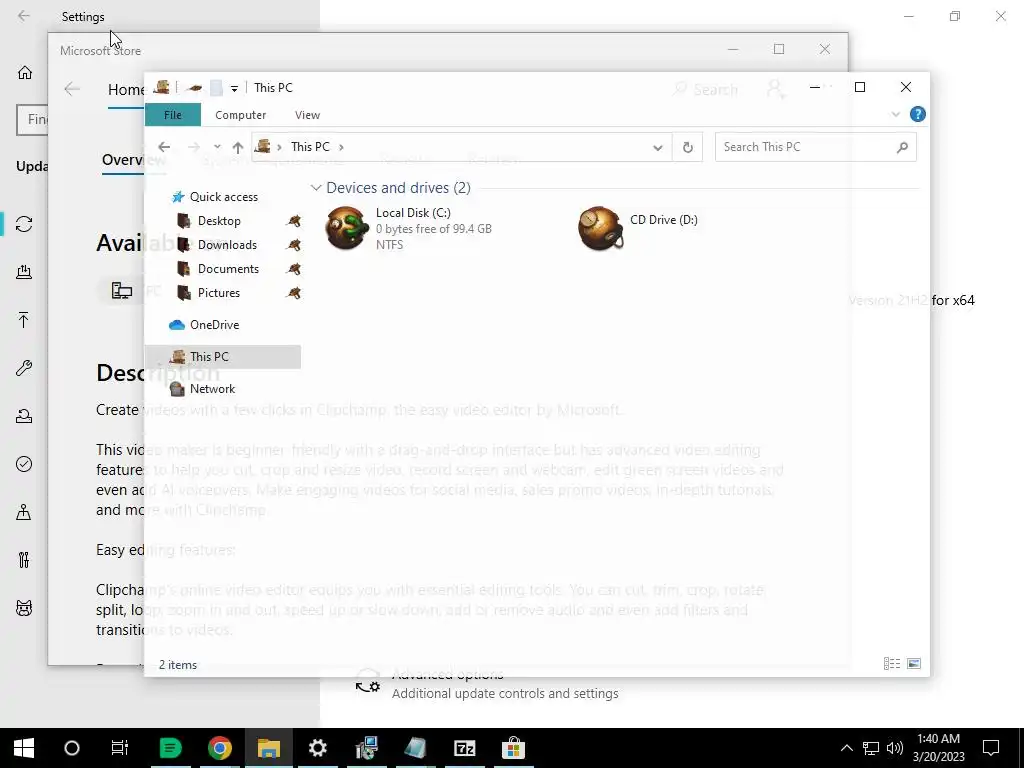
Task: Open Google Chrome from the taskbar
Action: [x=220, y=748]
